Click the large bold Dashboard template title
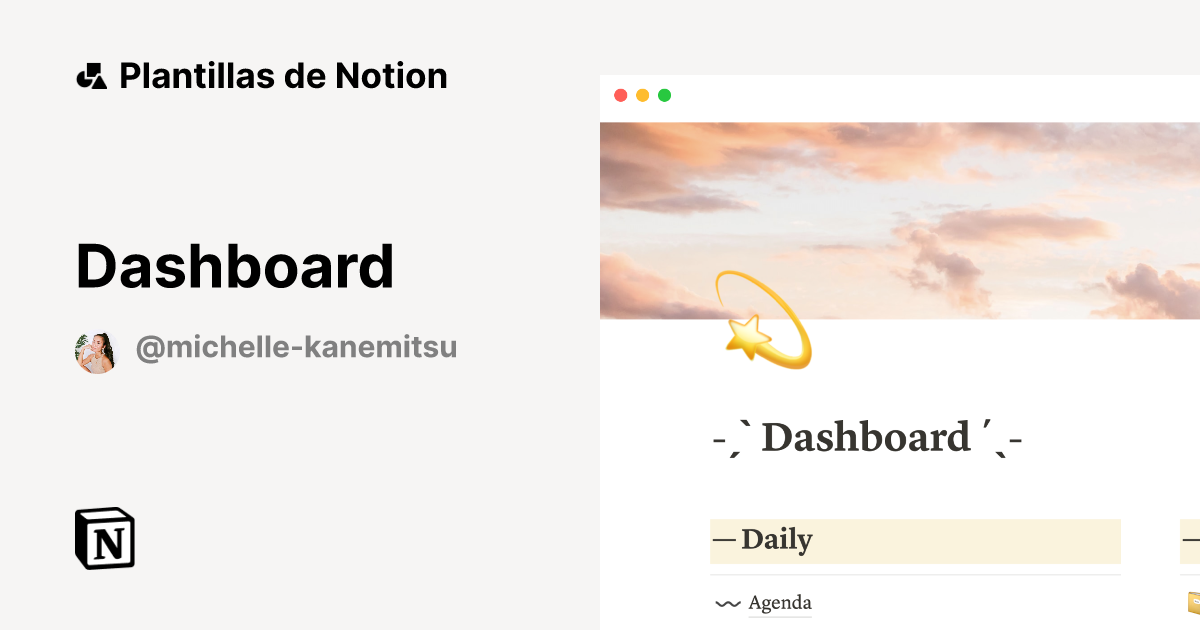Screen dimensions: 1200x630 pos(235,267)
